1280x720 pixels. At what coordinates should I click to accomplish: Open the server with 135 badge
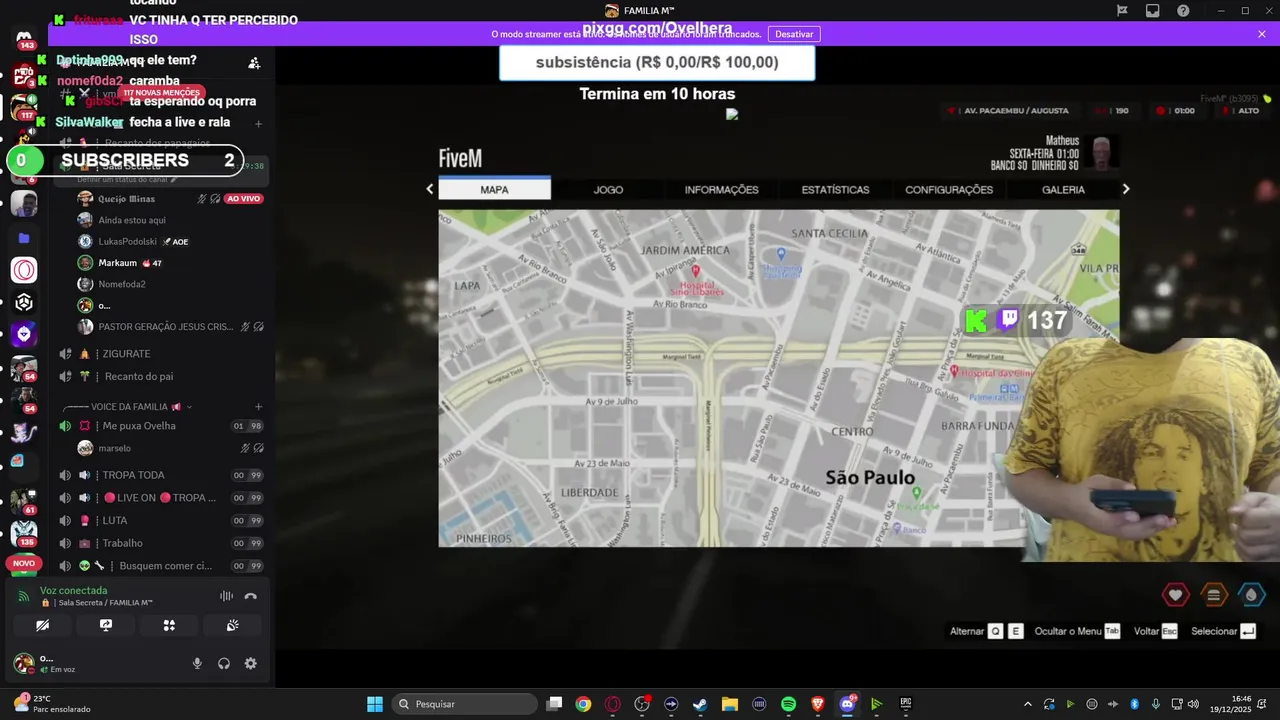24,532
